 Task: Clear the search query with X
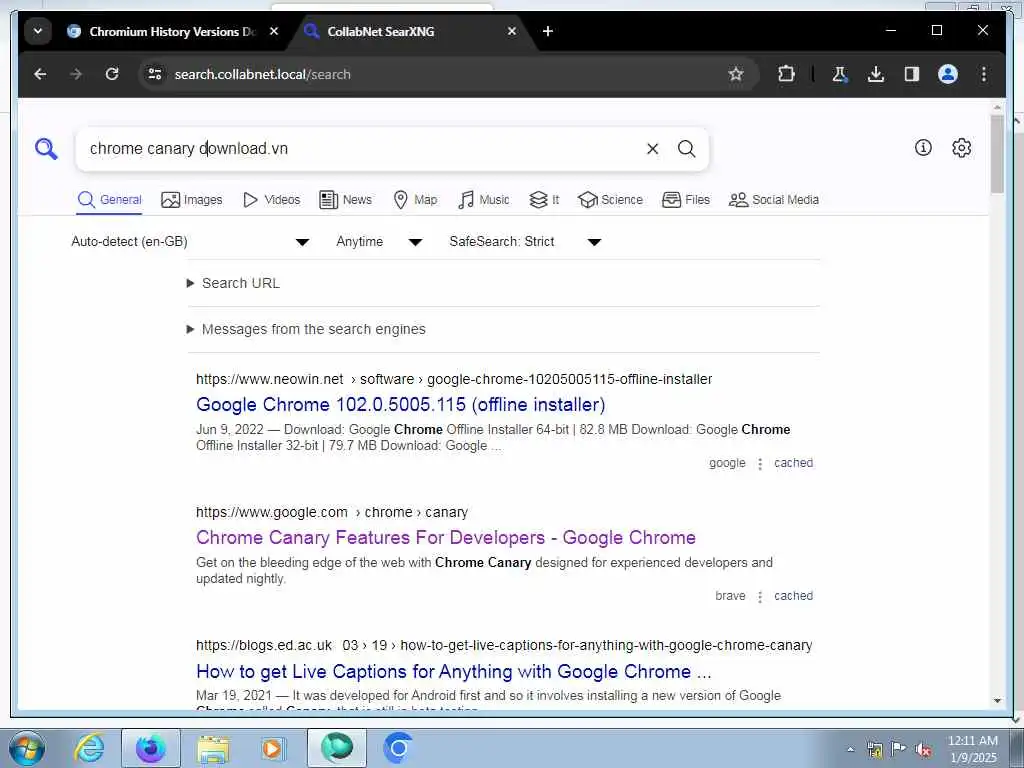point(652,149)
